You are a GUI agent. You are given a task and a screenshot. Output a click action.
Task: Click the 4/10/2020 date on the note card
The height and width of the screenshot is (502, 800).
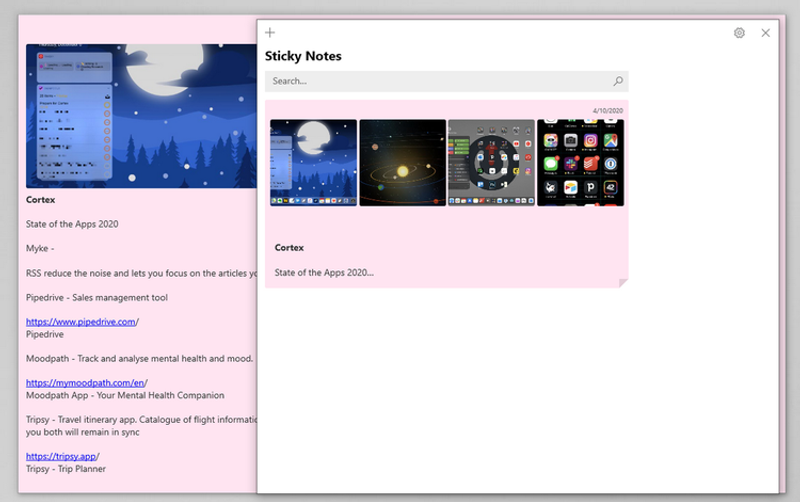[x=608, y=111]
